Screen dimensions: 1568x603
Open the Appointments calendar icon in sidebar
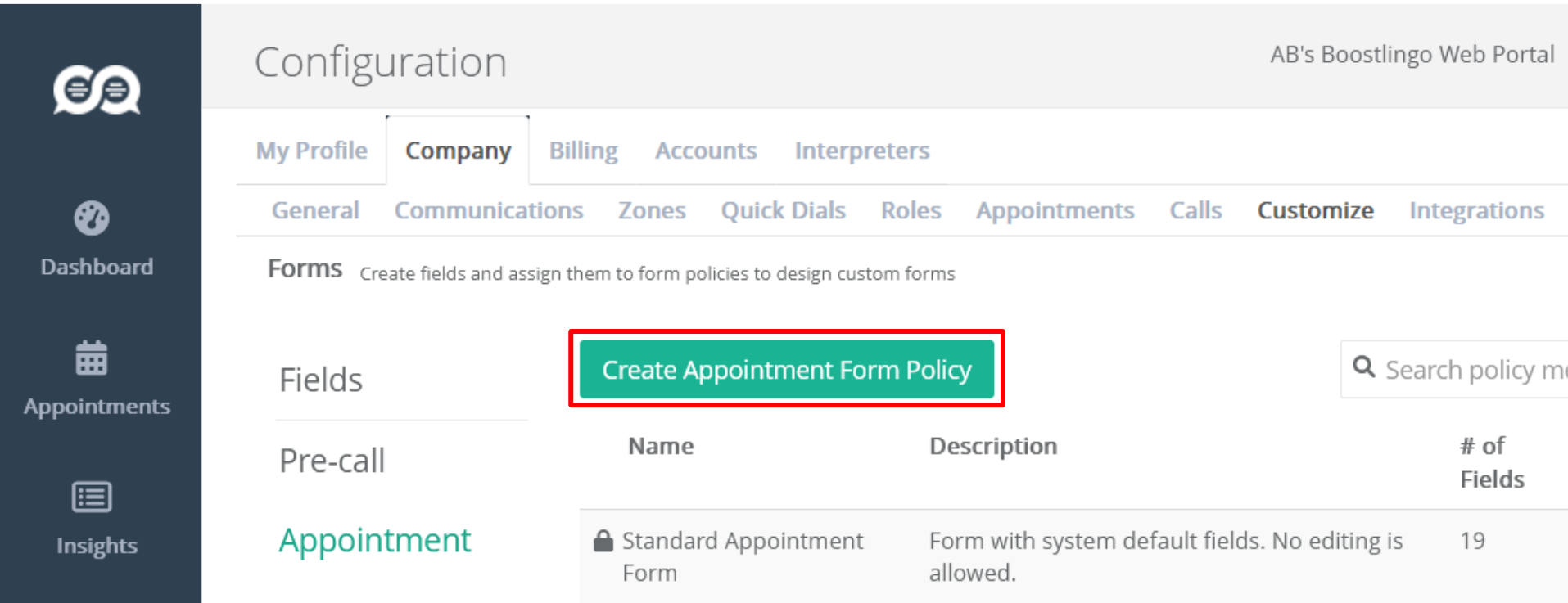pos(92,358)
